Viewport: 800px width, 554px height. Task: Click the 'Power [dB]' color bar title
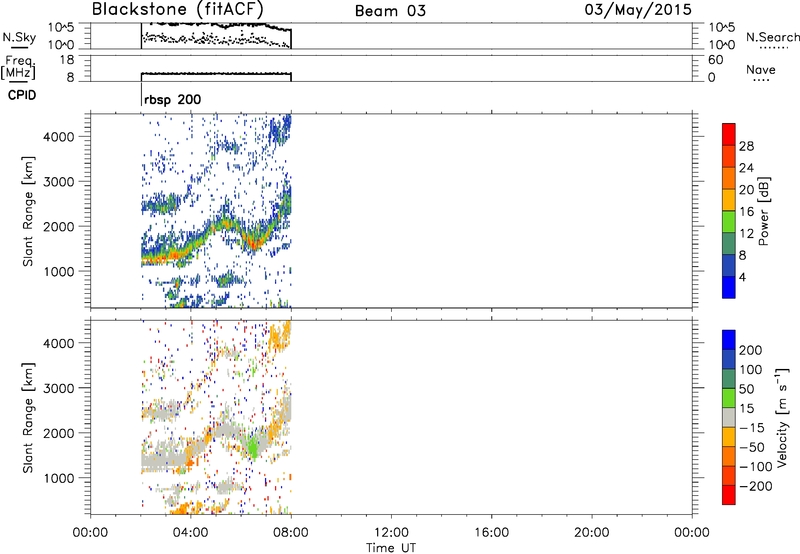[x=764, y=211]
